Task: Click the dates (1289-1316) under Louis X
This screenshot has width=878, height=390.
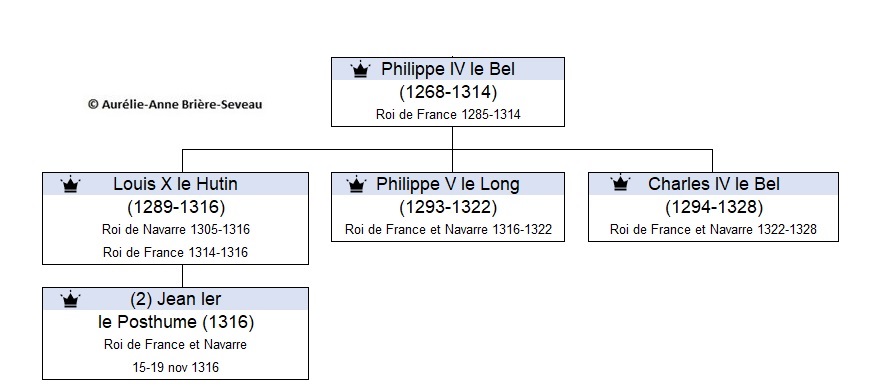Action: pos(176,207)
